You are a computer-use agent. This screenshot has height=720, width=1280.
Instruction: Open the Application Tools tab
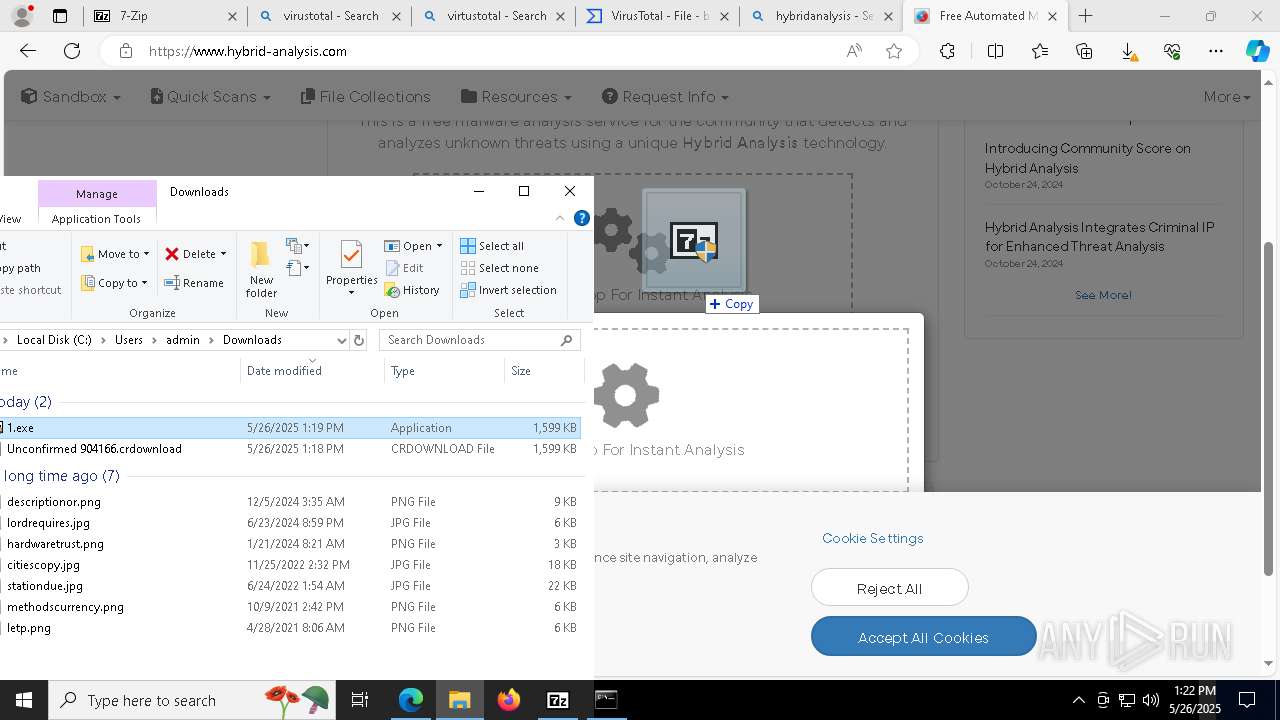tap(96, 219)
